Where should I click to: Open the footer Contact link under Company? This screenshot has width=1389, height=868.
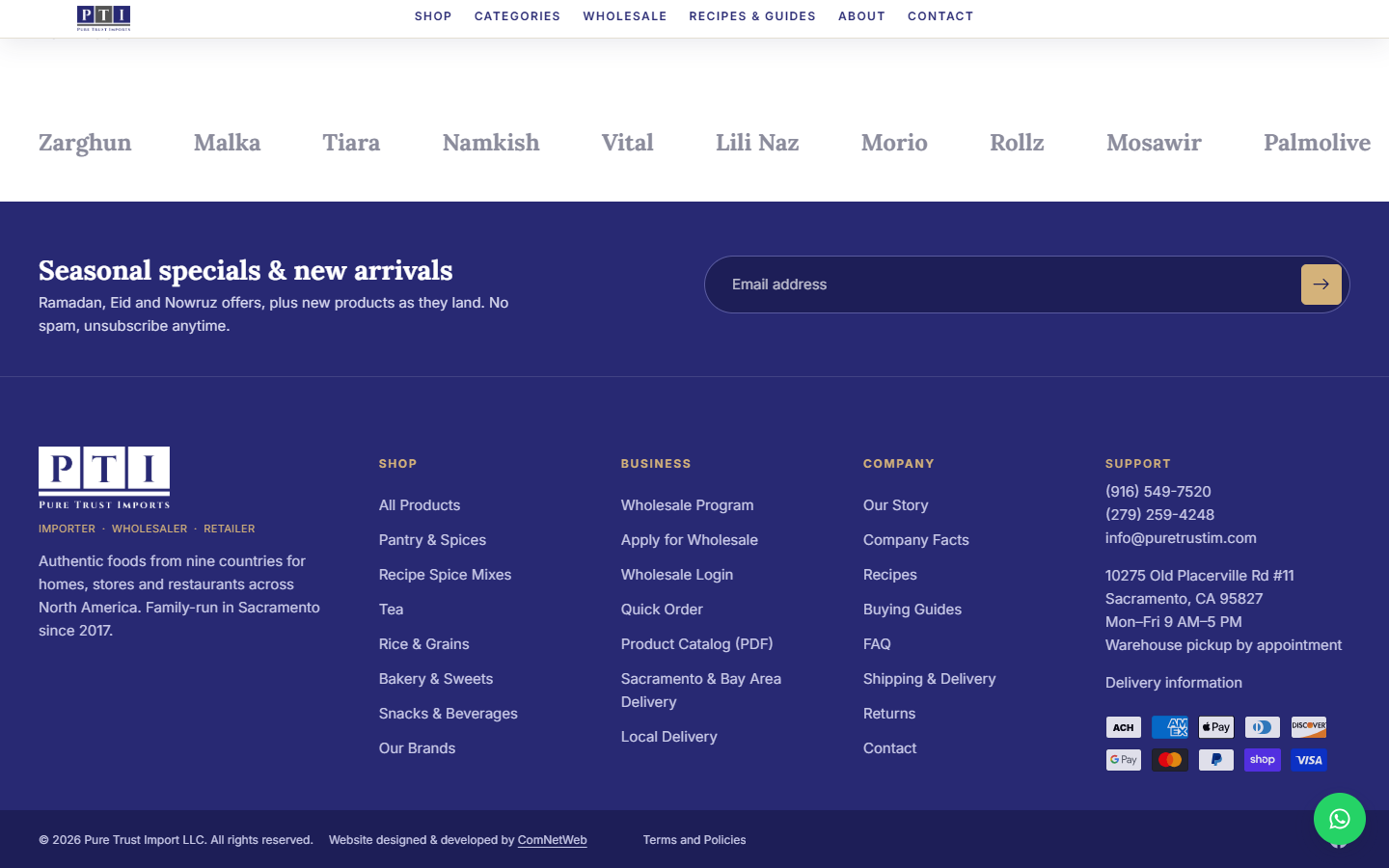click(x=889, y=748)
